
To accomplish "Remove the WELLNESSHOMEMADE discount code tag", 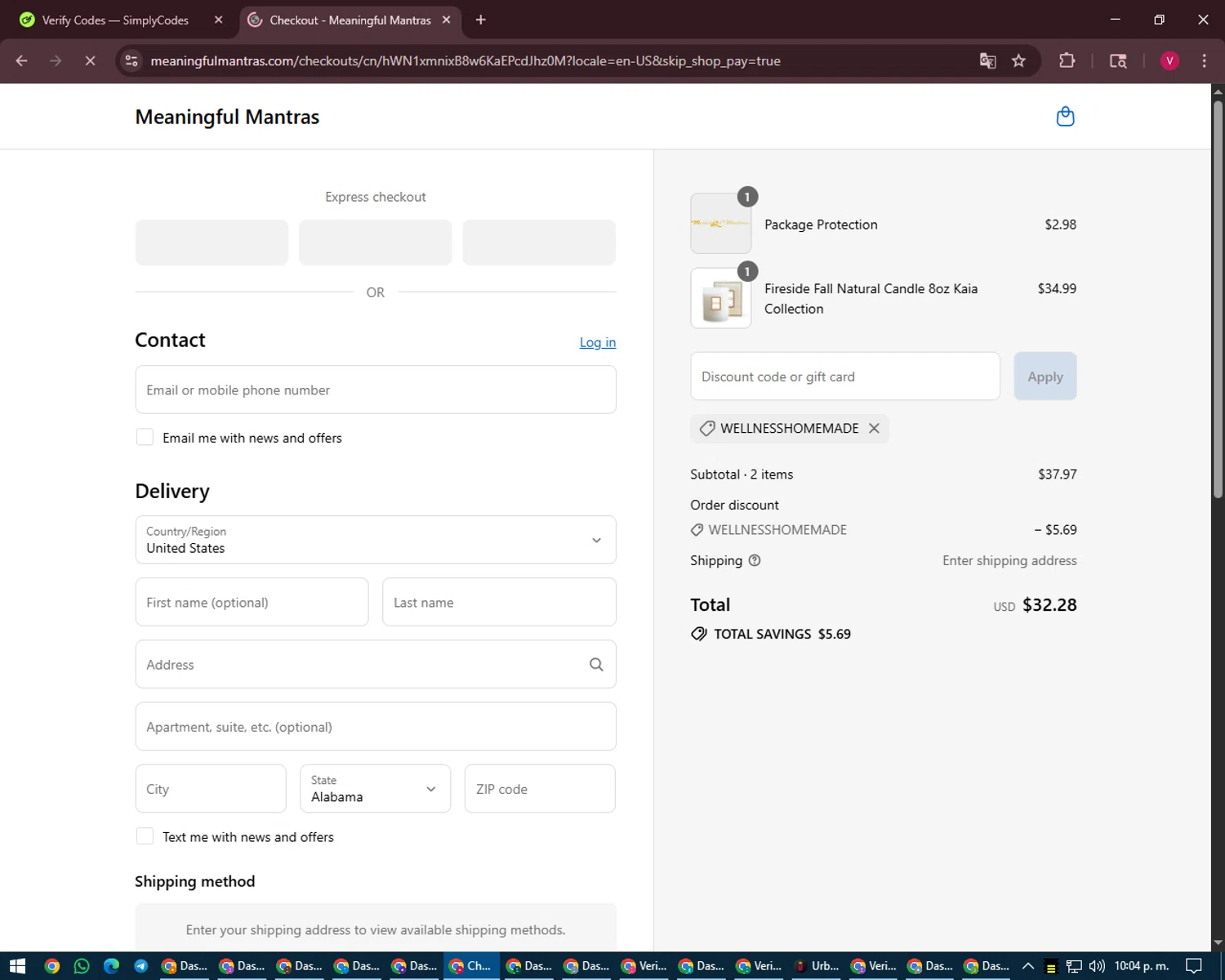I will [x=874, y=428].
